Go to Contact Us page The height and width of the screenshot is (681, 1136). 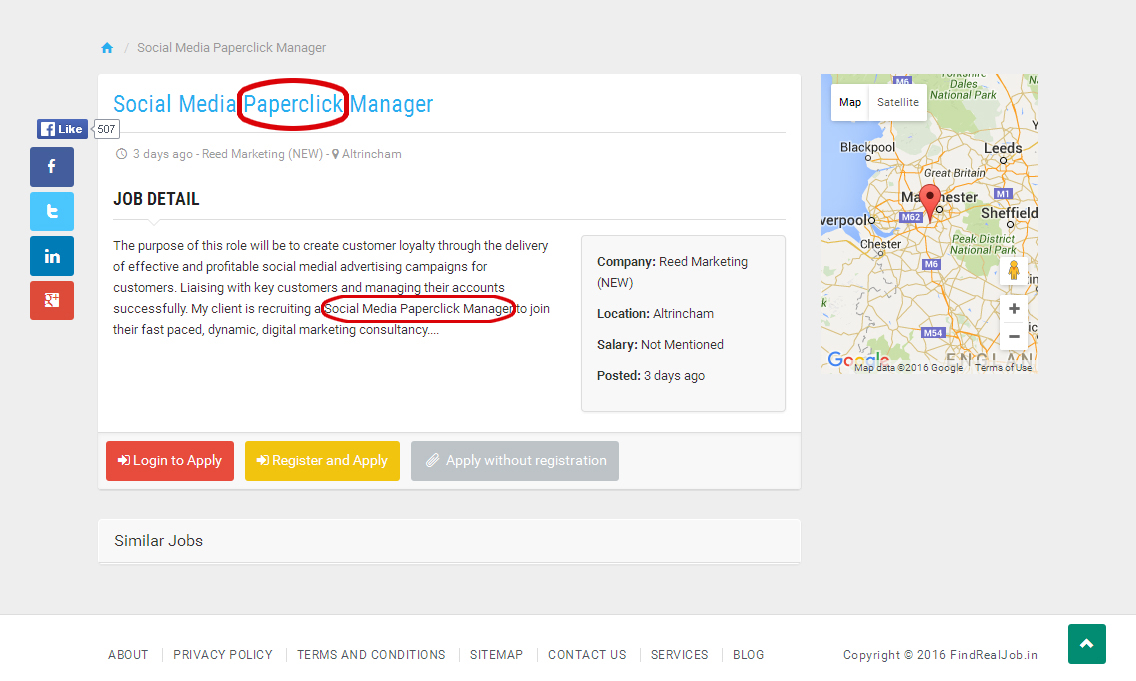pos(587,655)
